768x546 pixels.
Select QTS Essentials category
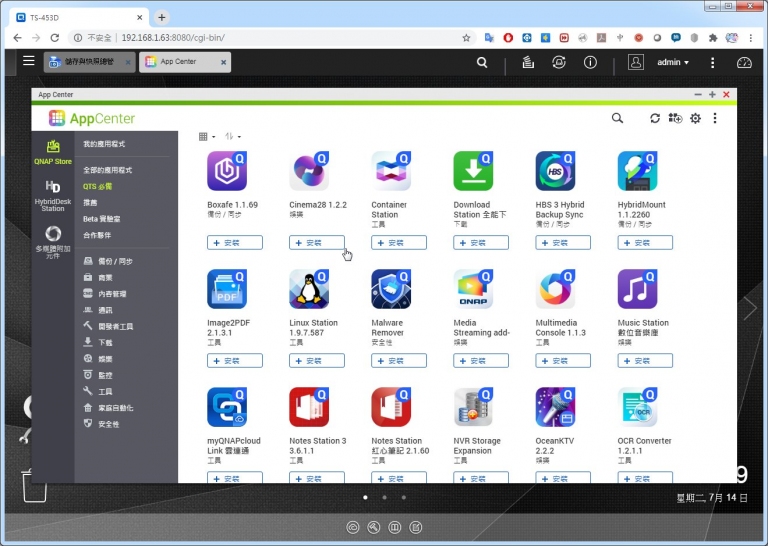pyautogui.click(x=97, y=187)
